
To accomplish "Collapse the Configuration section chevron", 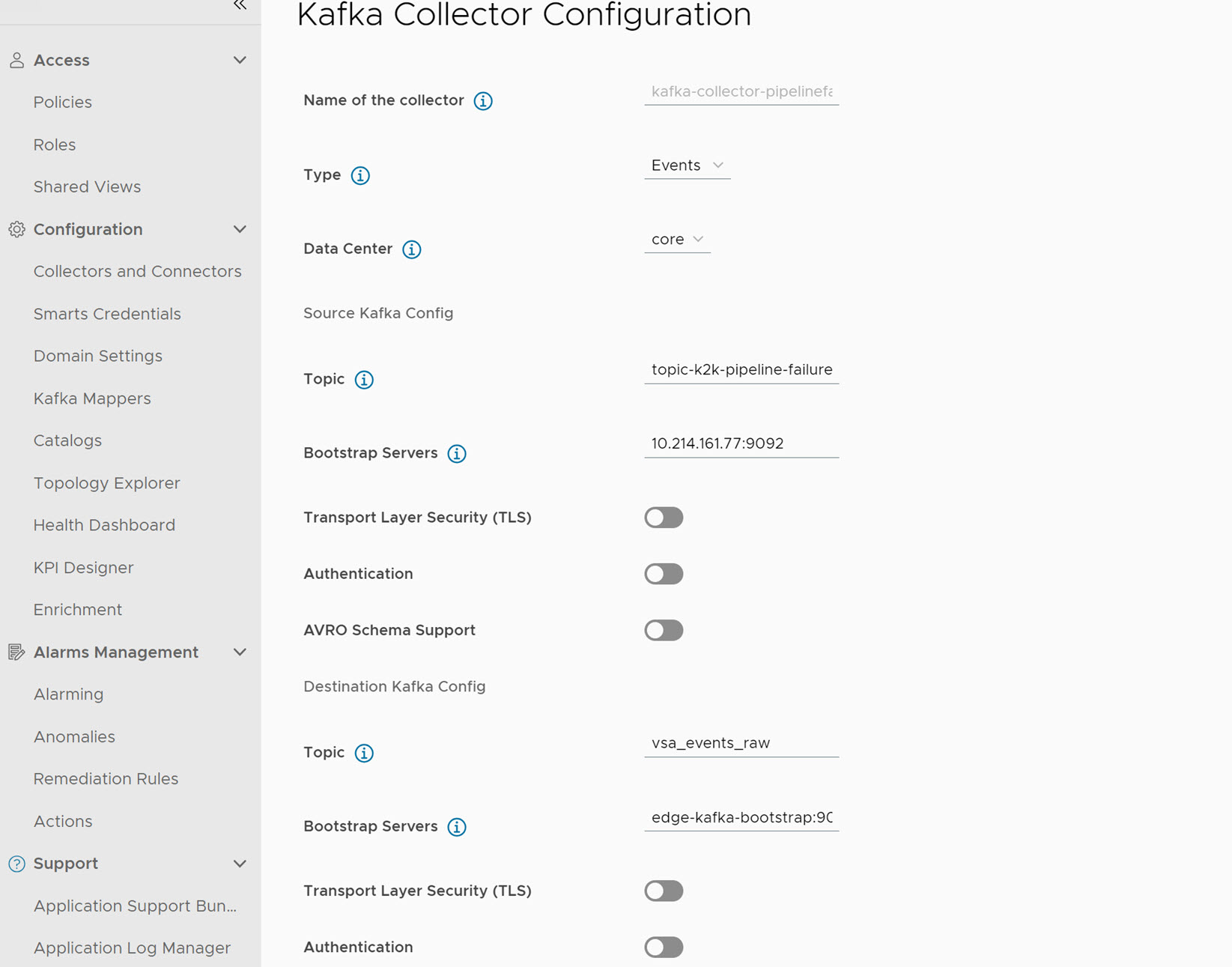I will [x=240, y=229].
